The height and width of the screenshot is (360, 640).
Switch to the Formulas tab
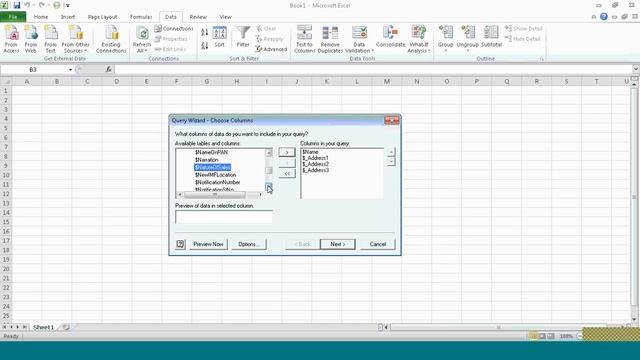141,17
